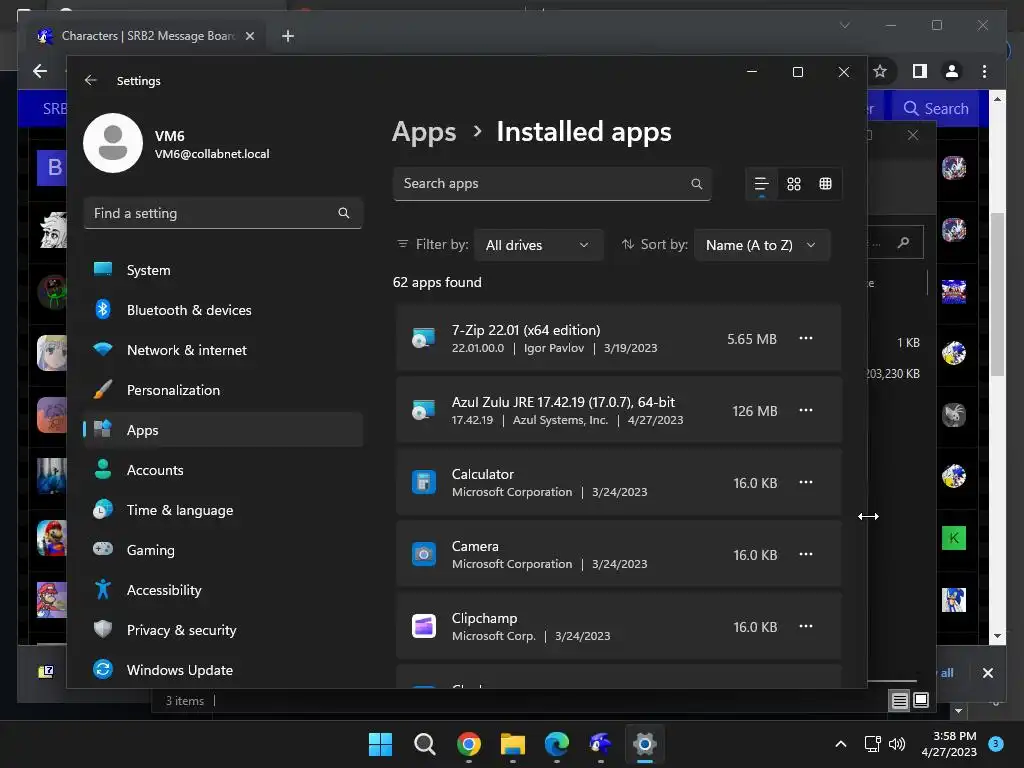
Task: Open Personalization settings
Action: tap(223, 390)
